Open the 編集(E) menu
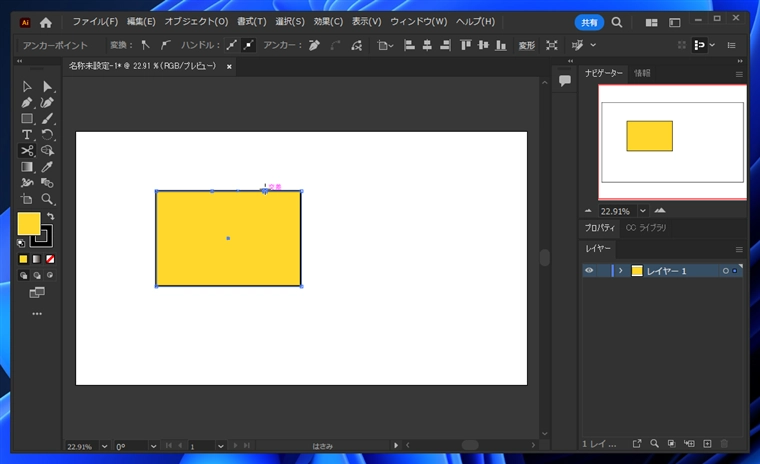Viewport: 760px width, 464px height. click(141, 22)
